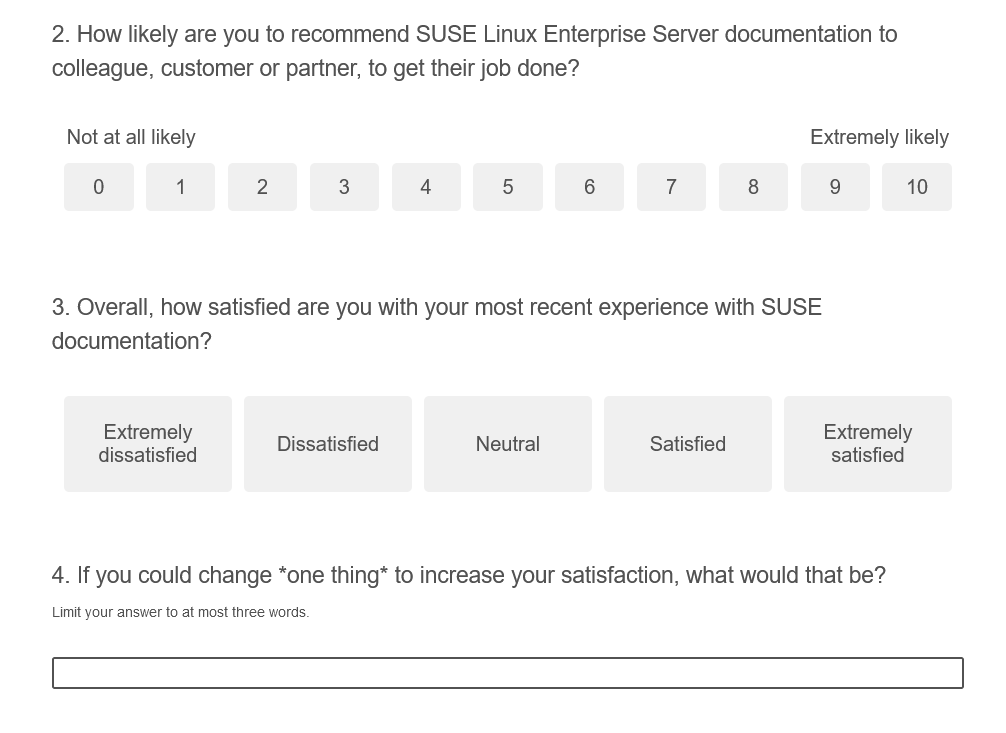Select the middle rating 5
Image resolution: width=1006 pixels, height=733 pixels.
(x=507, y=187)
